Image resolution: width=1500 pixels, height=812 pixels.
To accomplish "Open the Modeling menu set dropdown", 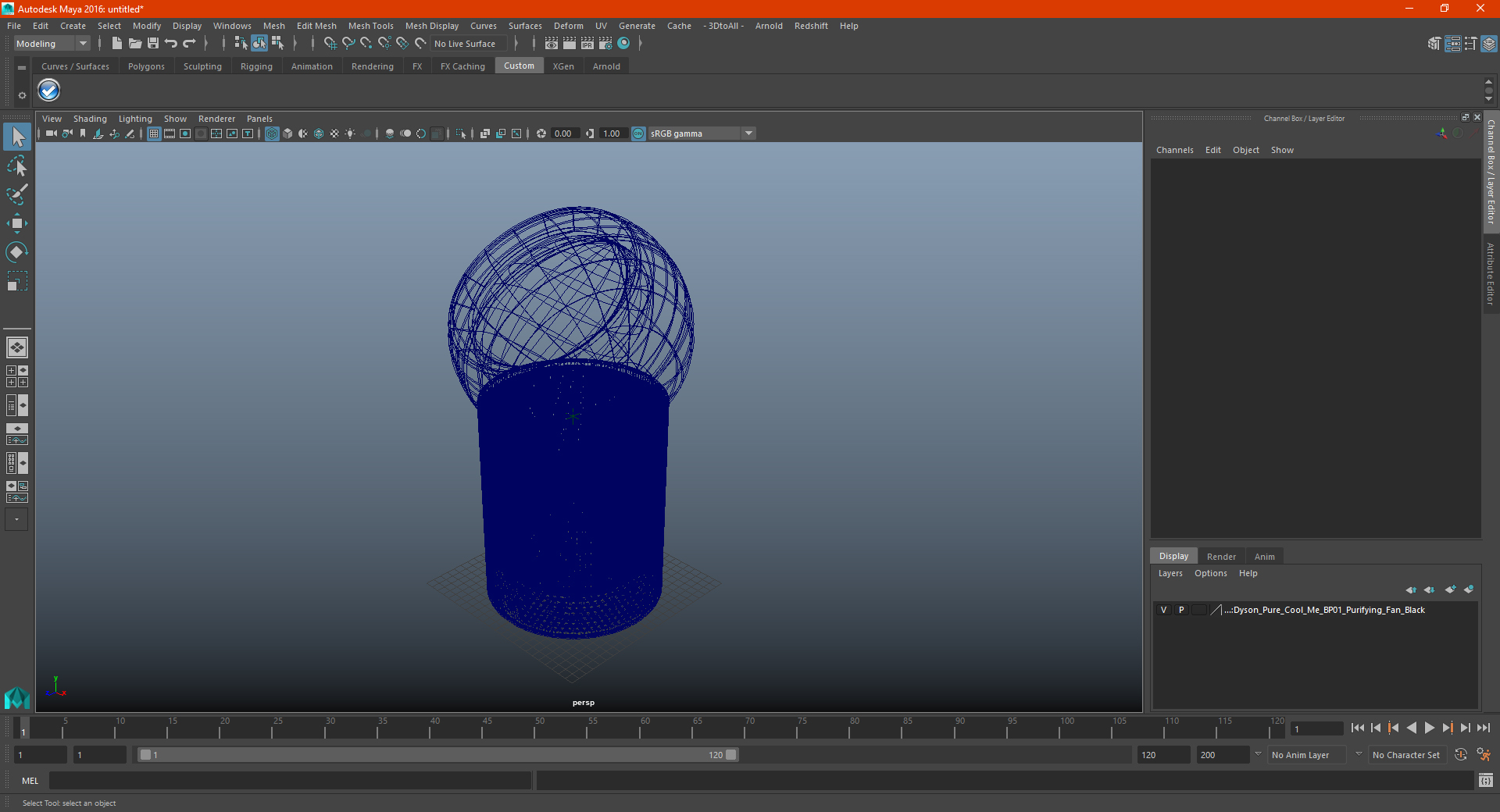I will pos(52,44).
